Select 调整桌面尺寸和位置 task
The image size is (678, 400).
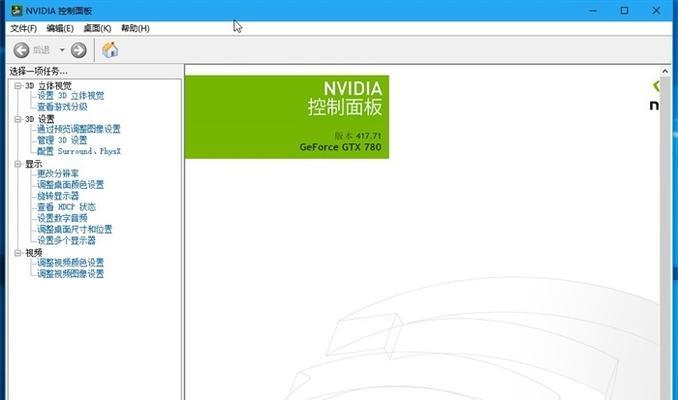[x=74, y=229]
